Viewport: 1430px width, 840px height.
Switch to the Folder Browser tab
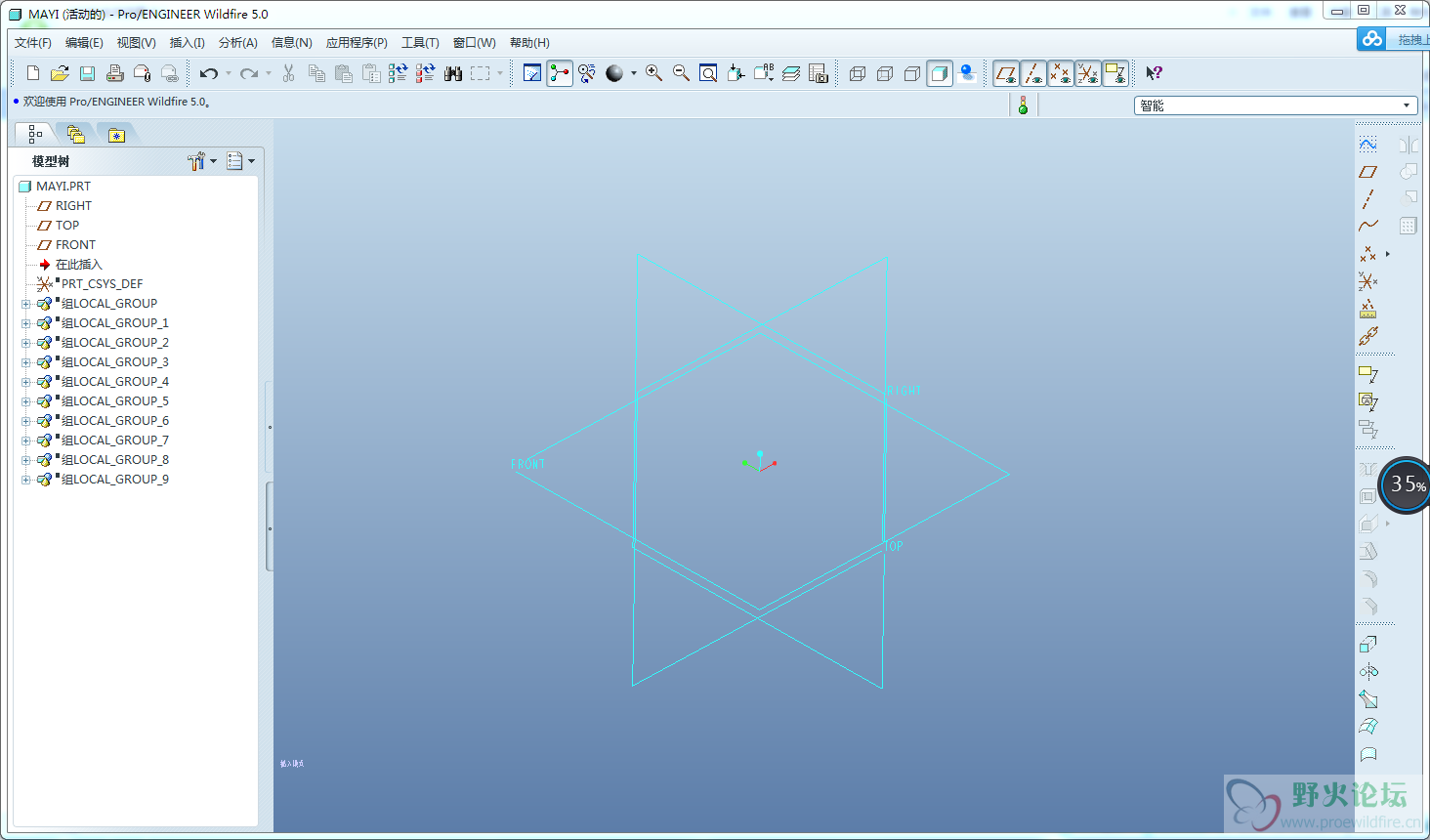(x=75, y=135)
